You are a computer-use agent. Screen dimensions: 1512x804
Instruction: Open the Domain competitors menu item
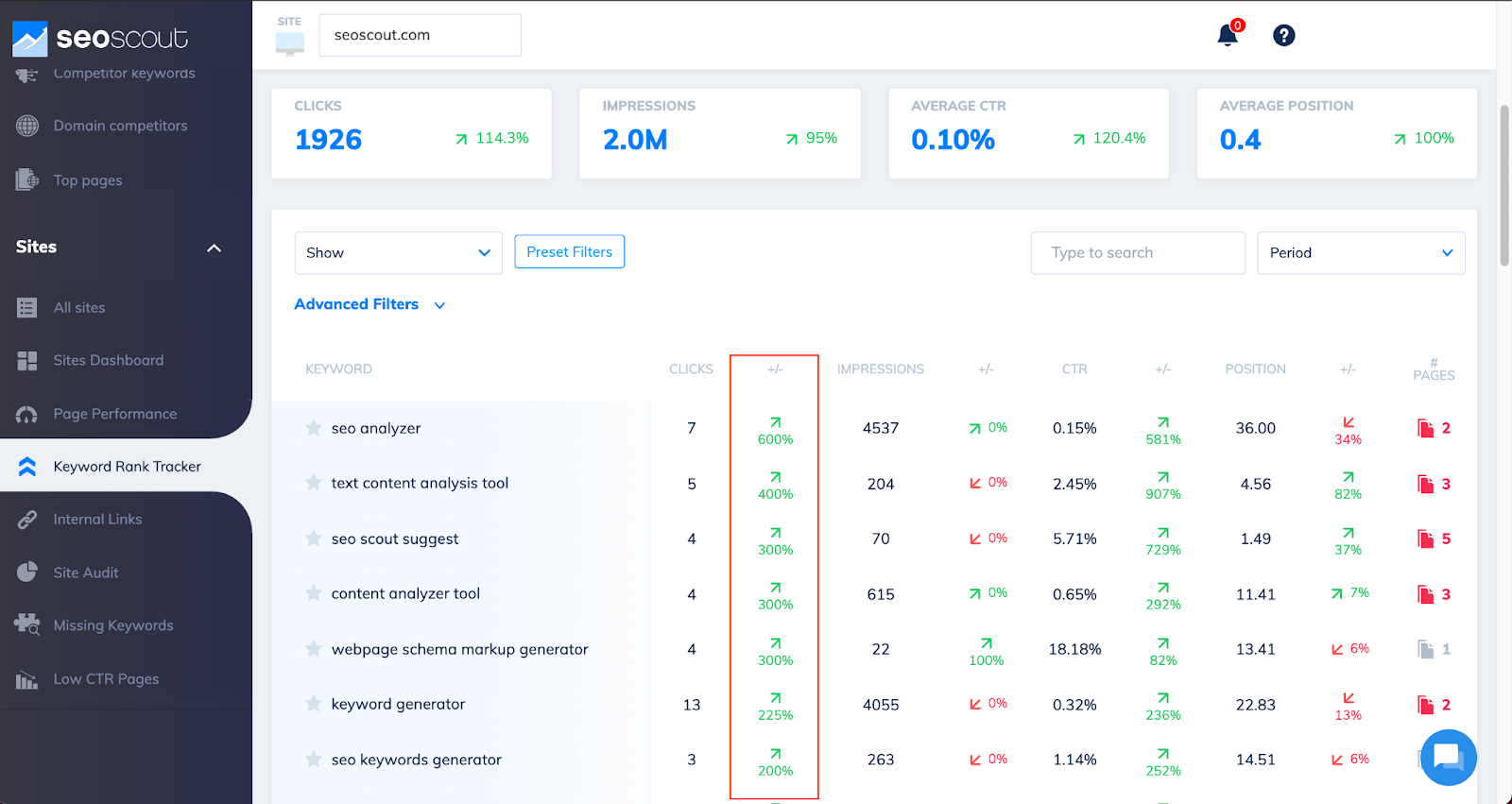point(120,126)
